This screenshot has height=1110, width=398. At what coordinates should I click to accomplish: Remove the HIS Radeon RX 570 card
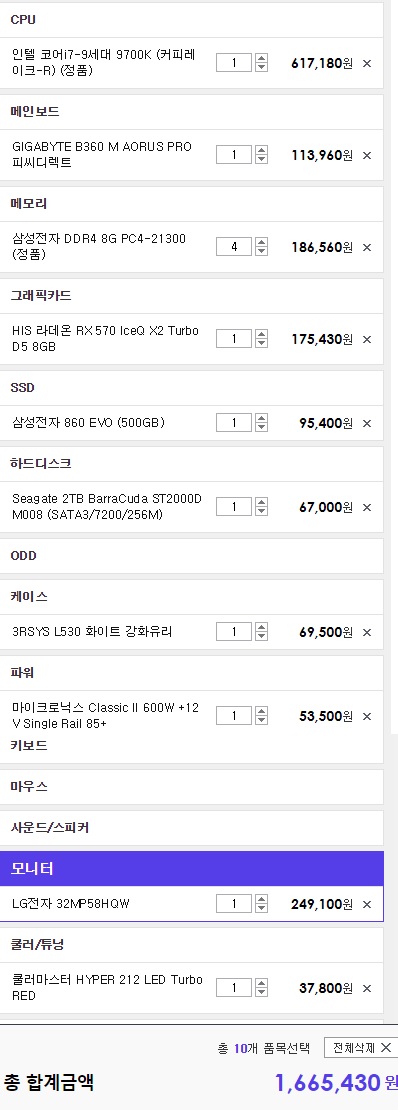367,340
